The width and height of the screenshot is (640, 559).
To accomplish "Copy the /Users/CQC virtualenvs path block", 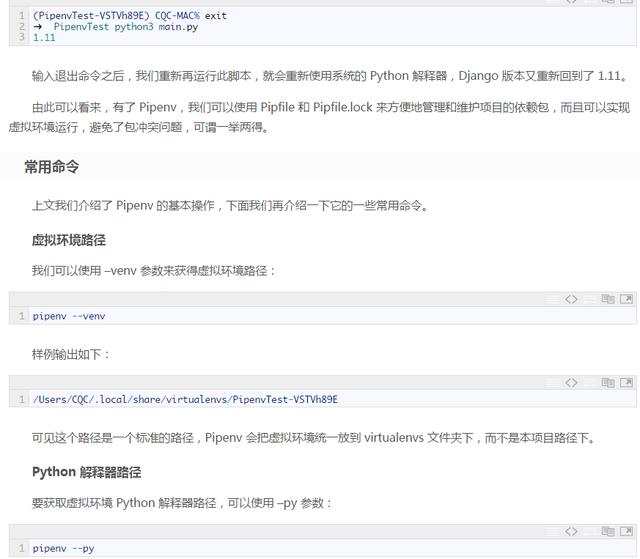I will tap(608, 383).
